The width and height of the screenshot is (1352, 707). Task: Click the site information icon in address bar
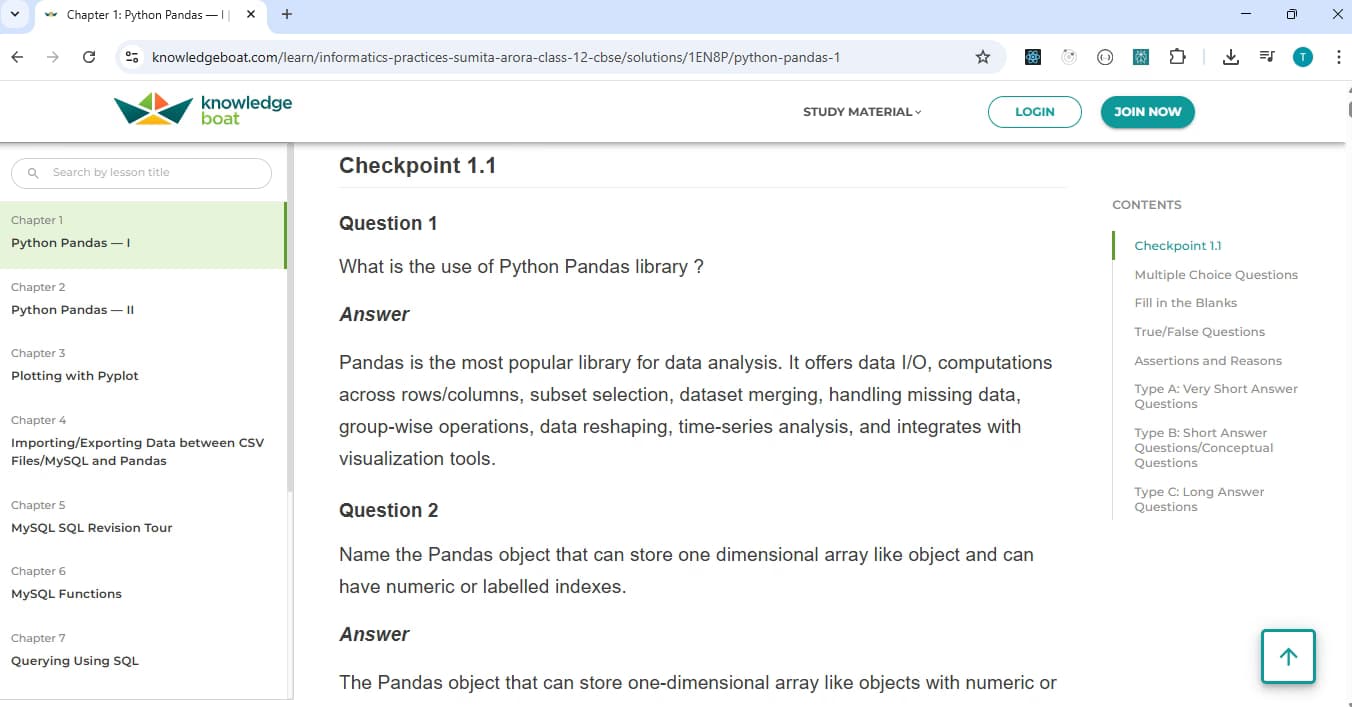tap(132, 57)
